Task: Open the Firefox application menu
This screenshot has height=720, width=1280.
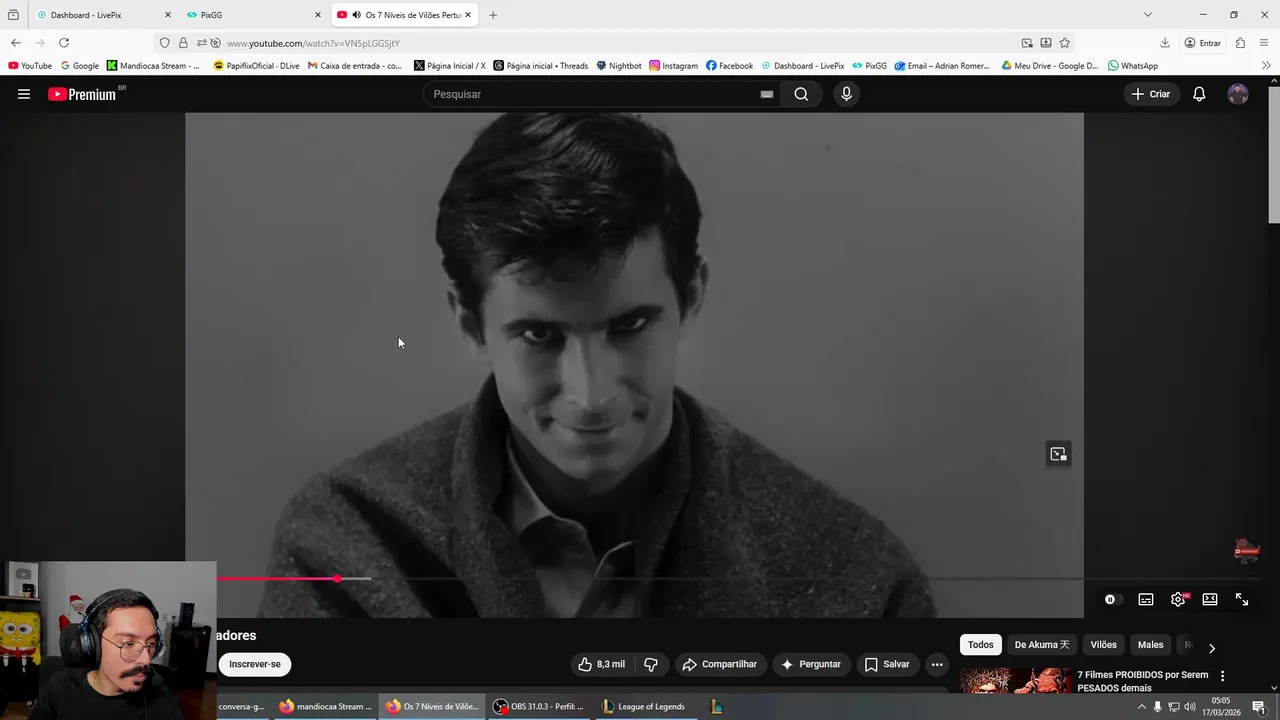Action: click(1265, 43)
